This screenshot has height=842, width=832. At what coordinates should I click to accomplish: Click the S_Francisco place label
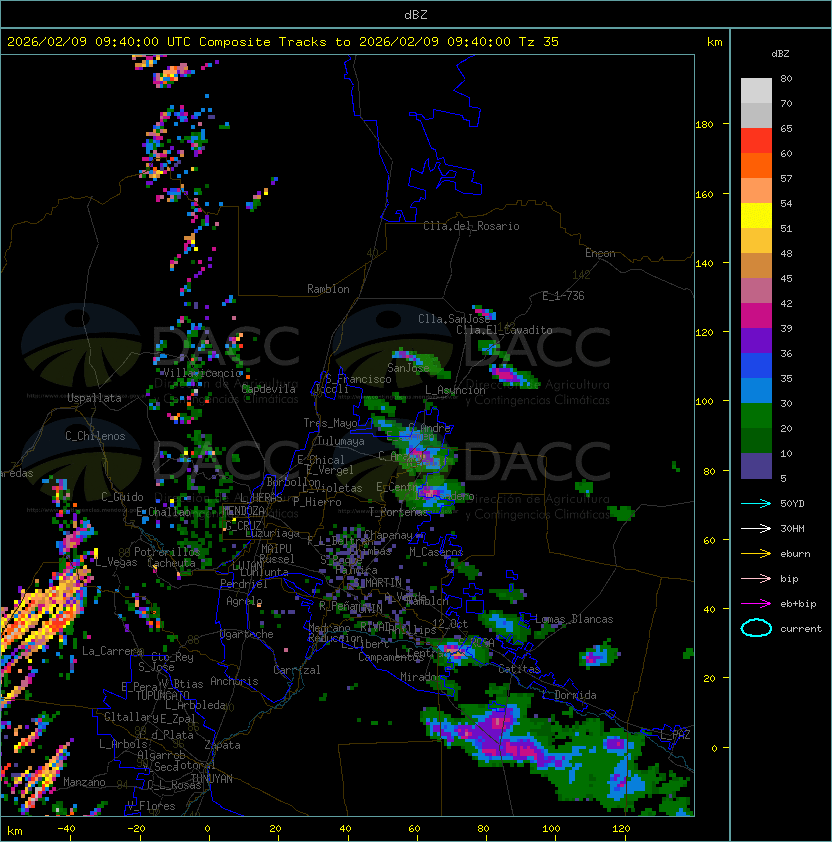[358, 379]
